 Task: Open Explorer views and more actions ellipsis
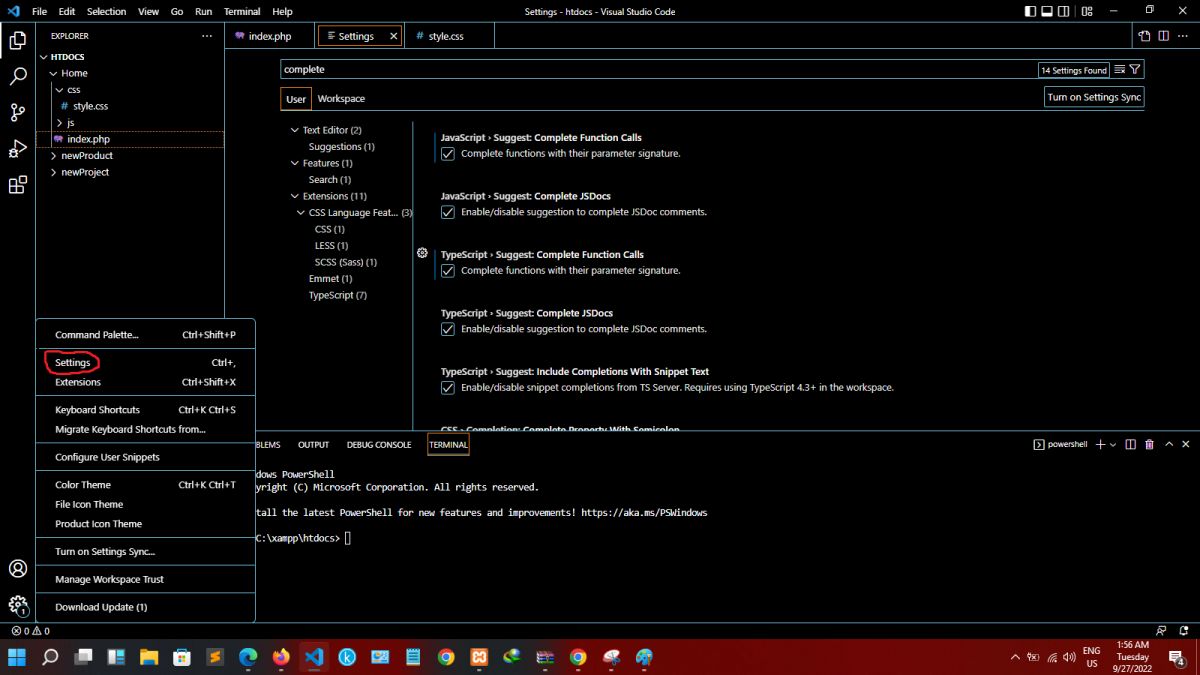pyautogui.click(x=207, y=36)
